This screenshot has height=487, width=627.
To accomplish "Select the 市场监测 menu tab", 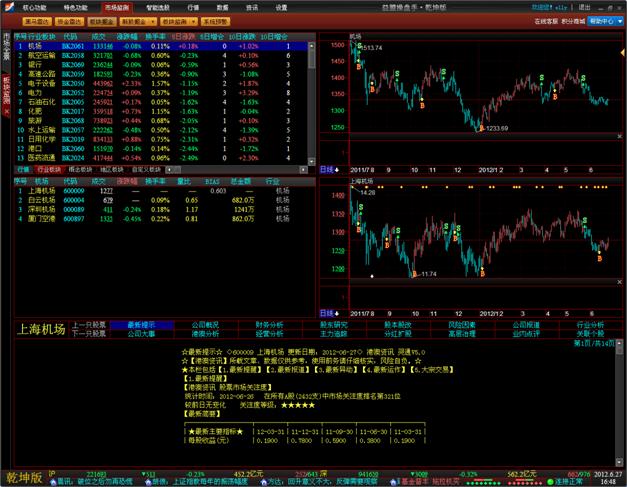I will coord(117,8).
